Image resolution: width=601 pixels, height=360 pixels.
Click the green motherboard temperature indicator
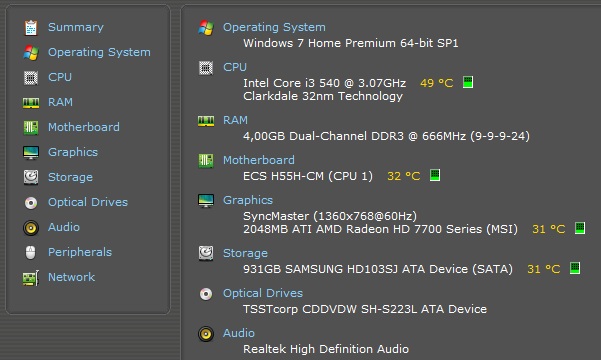pyautogui.click(x=435, y=175)
